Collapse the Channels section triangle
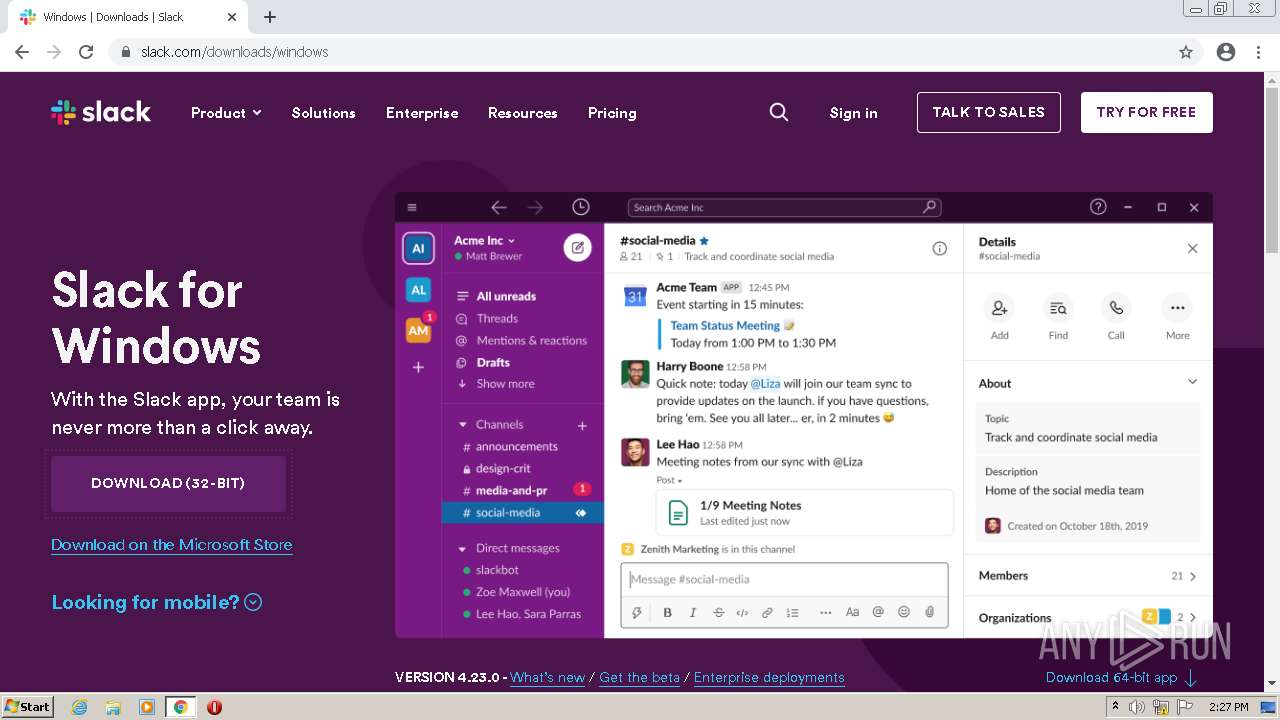 point(462,425)
